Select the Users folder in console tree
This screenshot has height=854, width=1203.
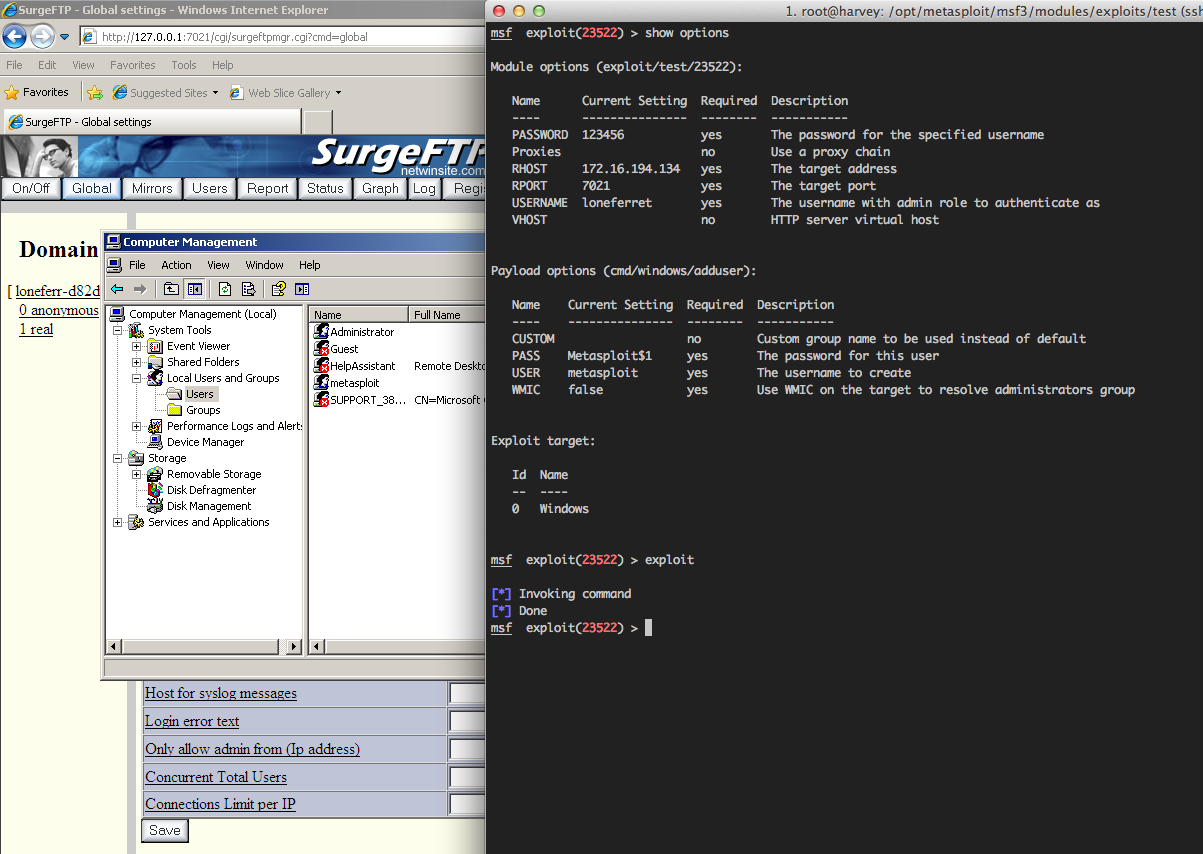click(x=200, y=394)
